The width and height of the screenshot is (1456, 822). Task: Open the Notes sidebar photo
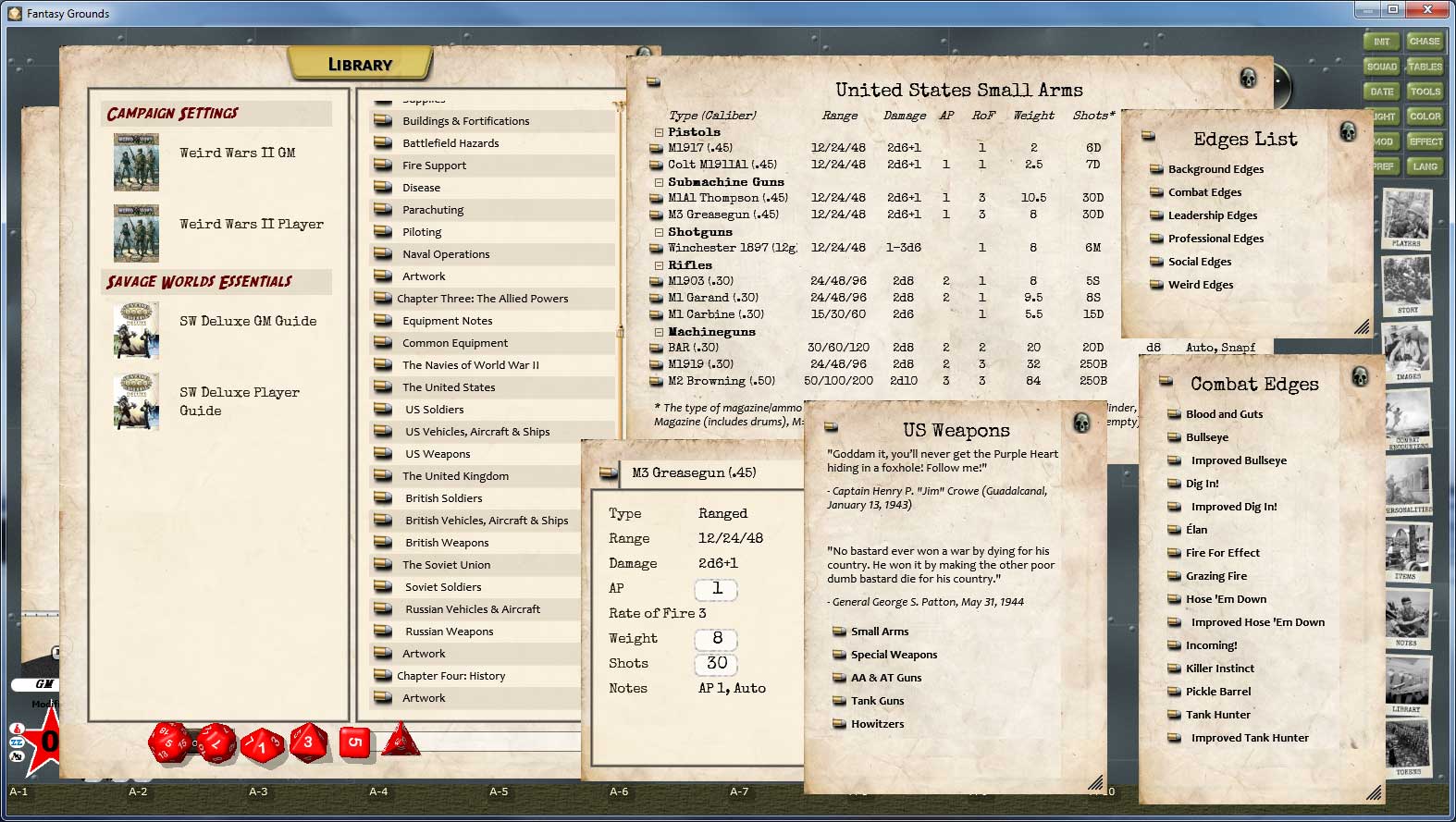click(x=1407, y=617)
